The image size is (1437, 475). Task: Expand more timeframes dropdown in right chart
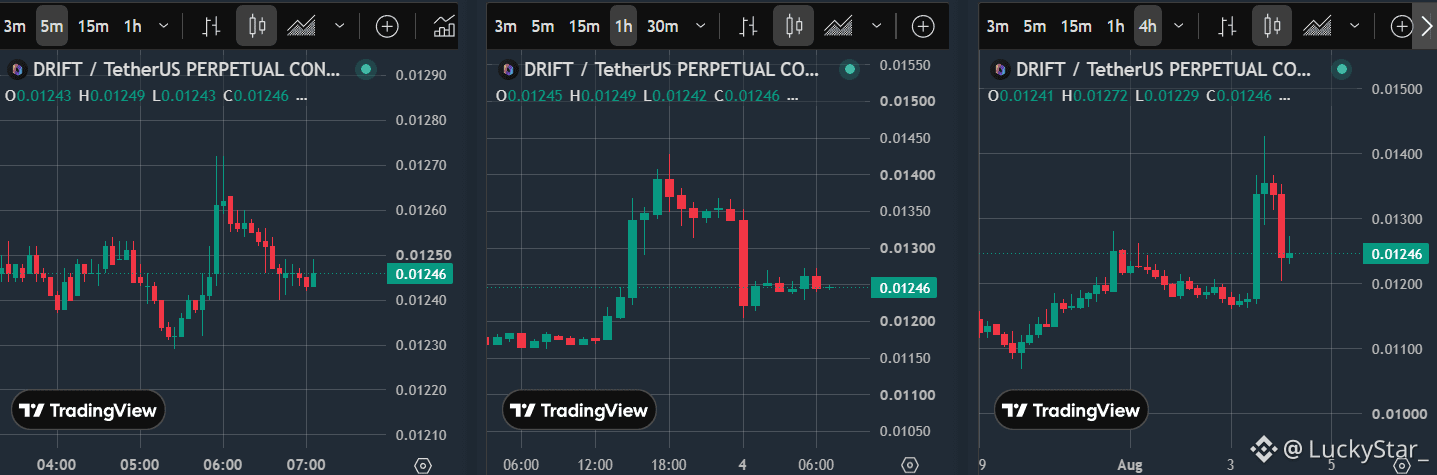(x=1179, y=26)
